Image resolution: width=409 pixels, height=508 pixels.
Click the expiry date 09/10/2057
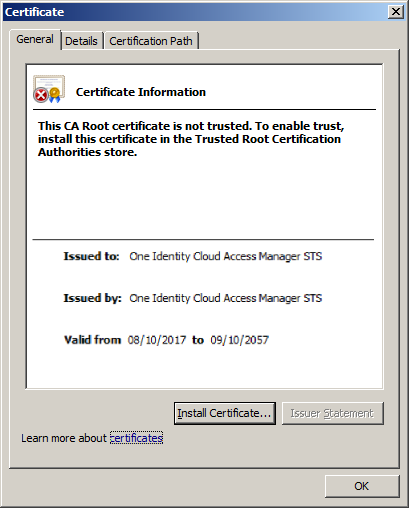[x=239, y=340]
